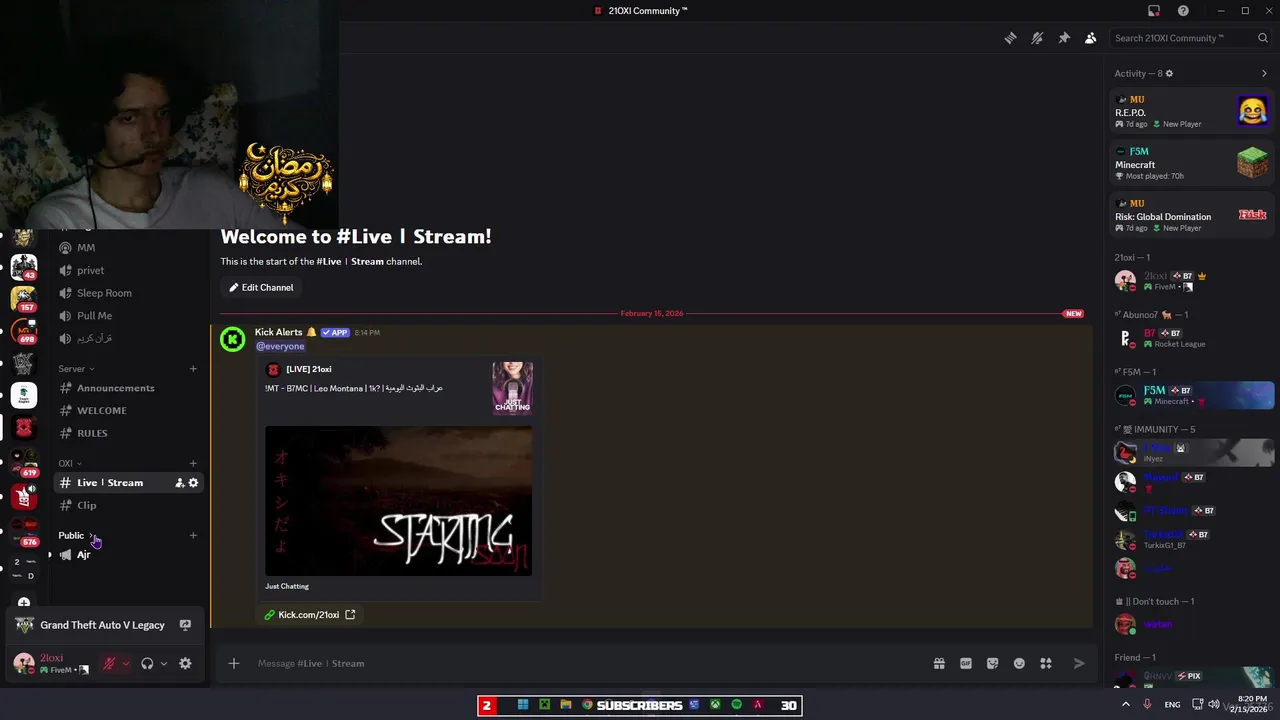
Task: Open the inbox icon in title bar
Action: 1153,11
